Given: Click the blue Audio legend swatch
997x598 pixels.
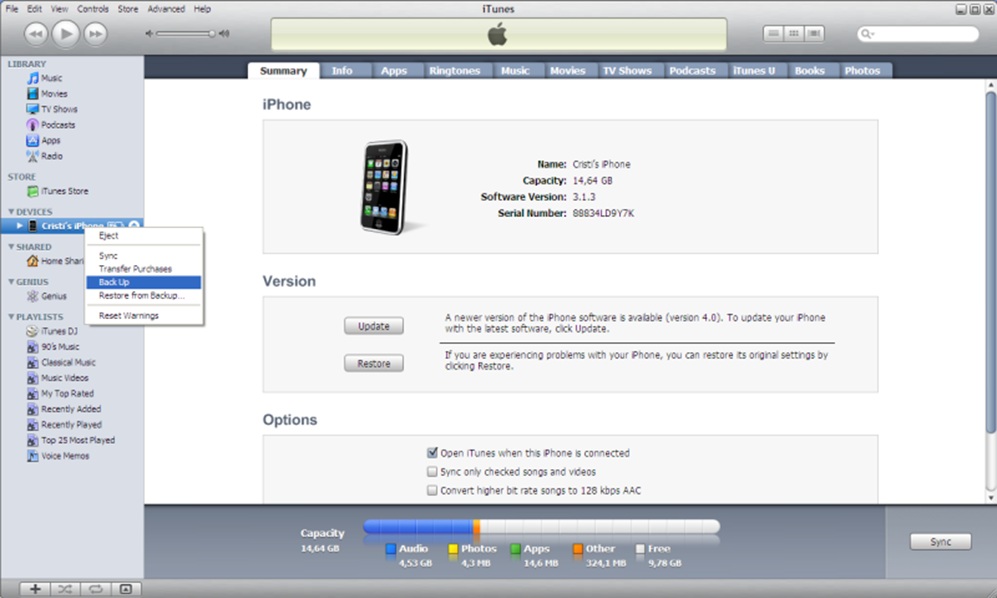Looking at the screenshot, I should [x=391, y=548].
